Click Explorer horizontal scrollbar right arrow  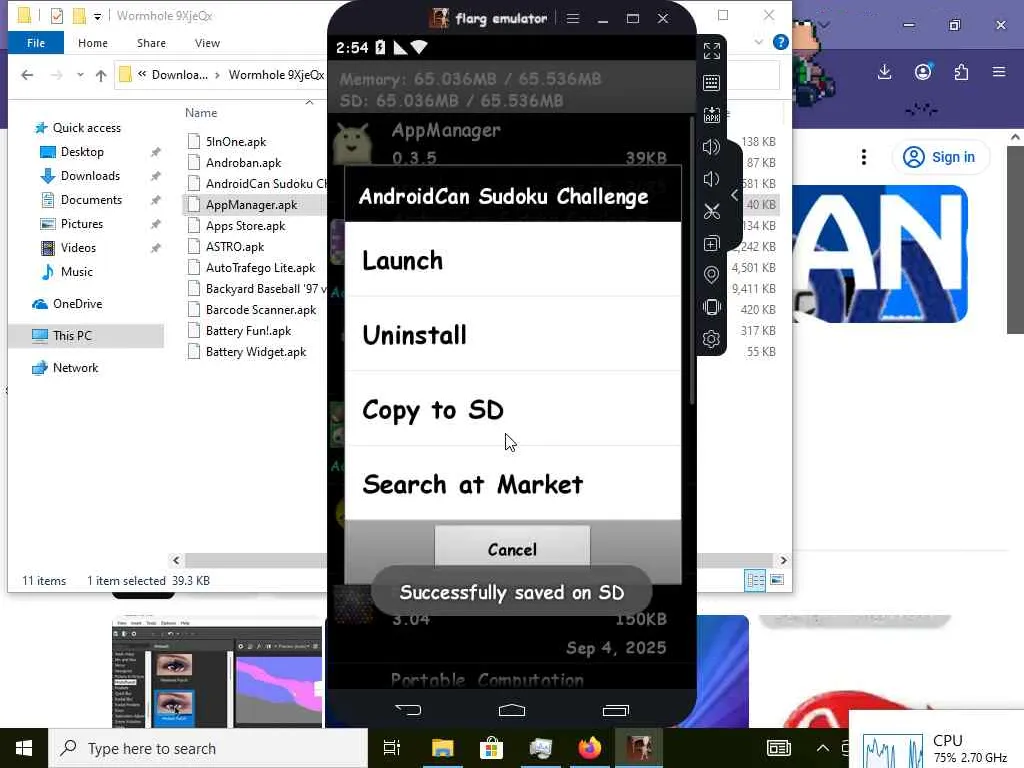pyautogui.click(x=783, y=560)
